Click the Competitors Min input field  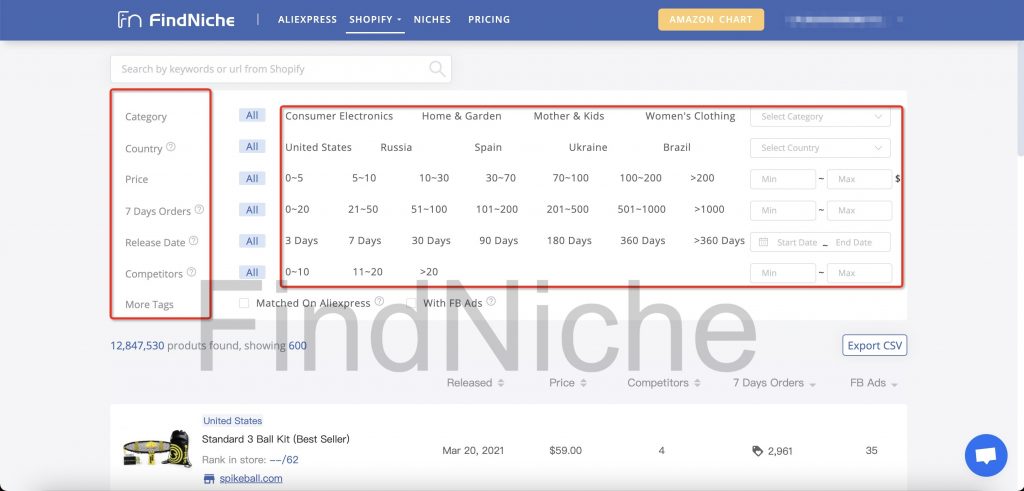(783, 273)
